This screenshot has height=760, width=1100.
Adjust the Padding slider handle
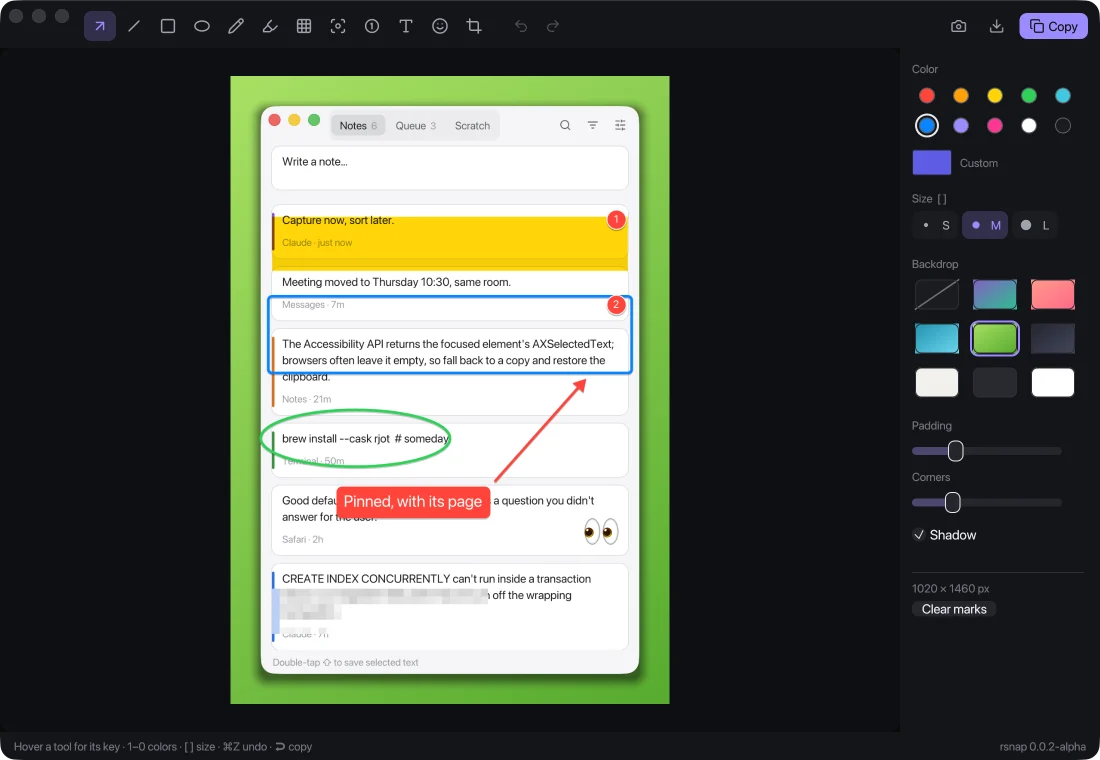(955, 451)
